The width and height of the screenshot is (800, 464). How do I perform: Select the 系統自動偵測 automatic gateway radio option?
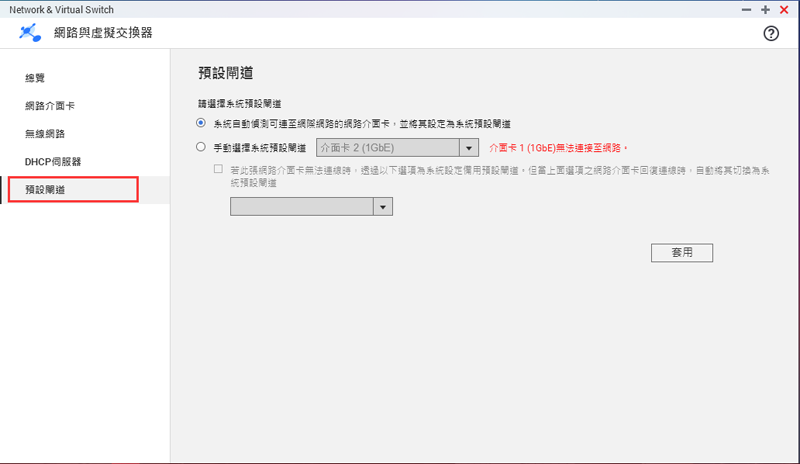(201, 123)
